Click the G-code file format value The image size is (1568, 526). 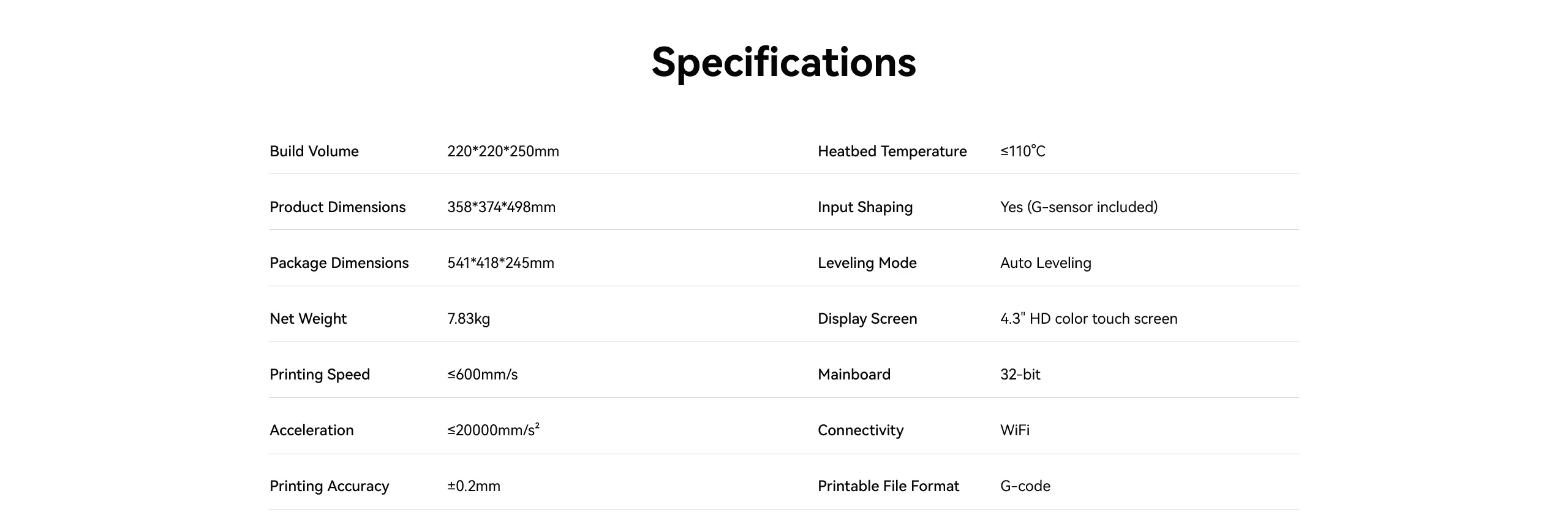(x=1025, y=486)
